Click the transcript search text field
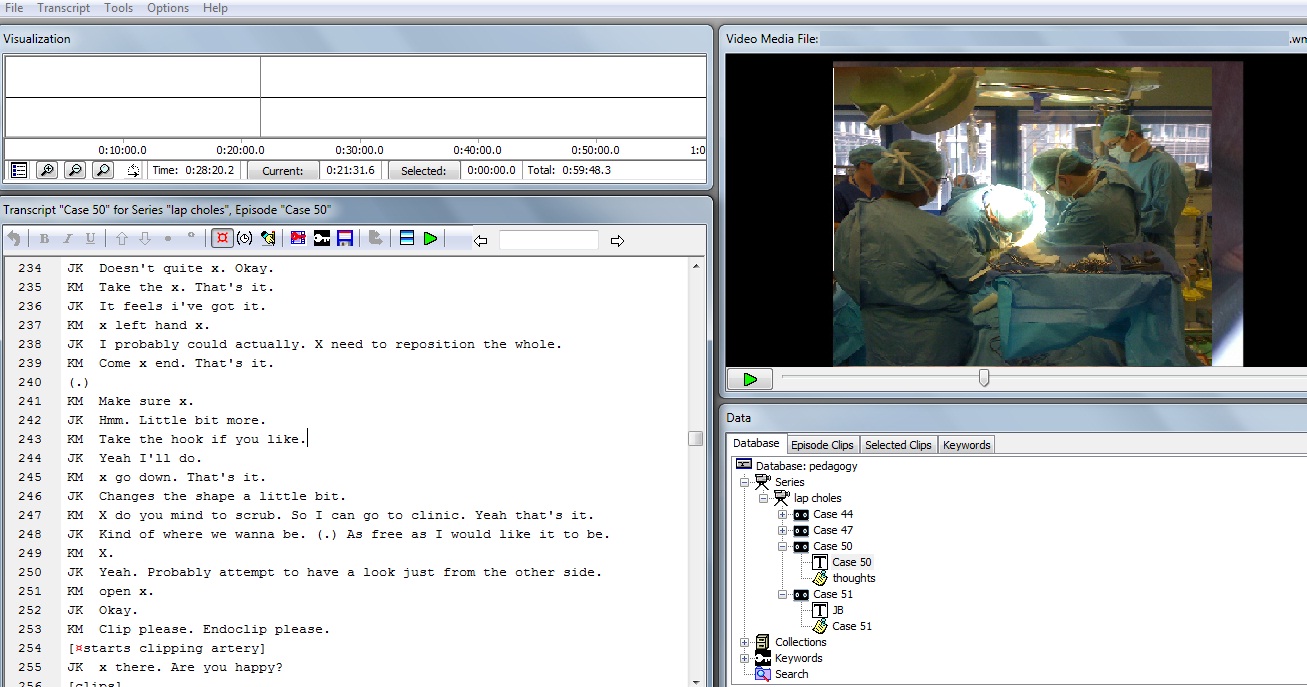The width and height of the screenshot is (1307, 687). point(548,240)
